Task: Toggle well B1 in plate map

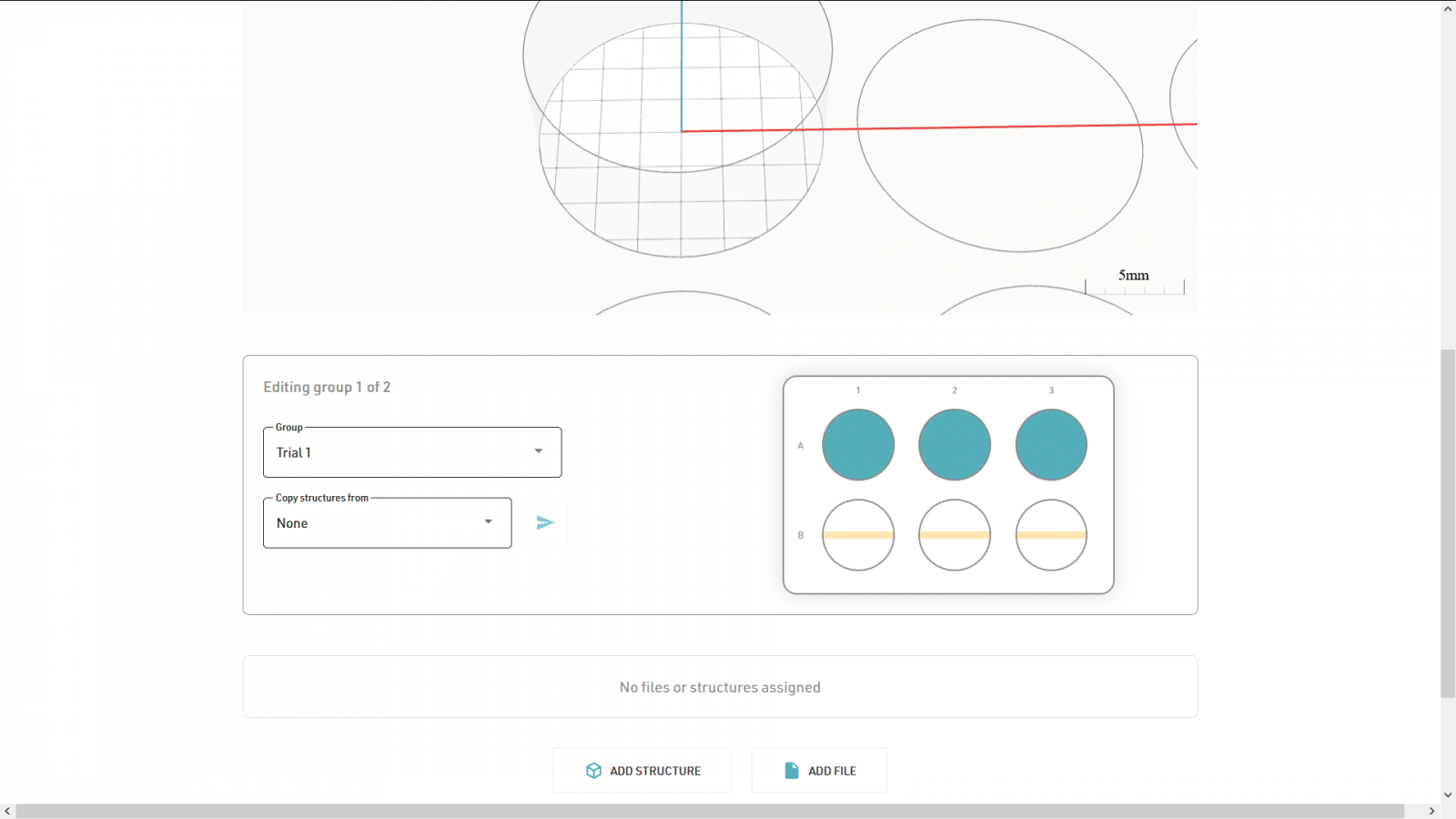Action: (x=858, y=535)
